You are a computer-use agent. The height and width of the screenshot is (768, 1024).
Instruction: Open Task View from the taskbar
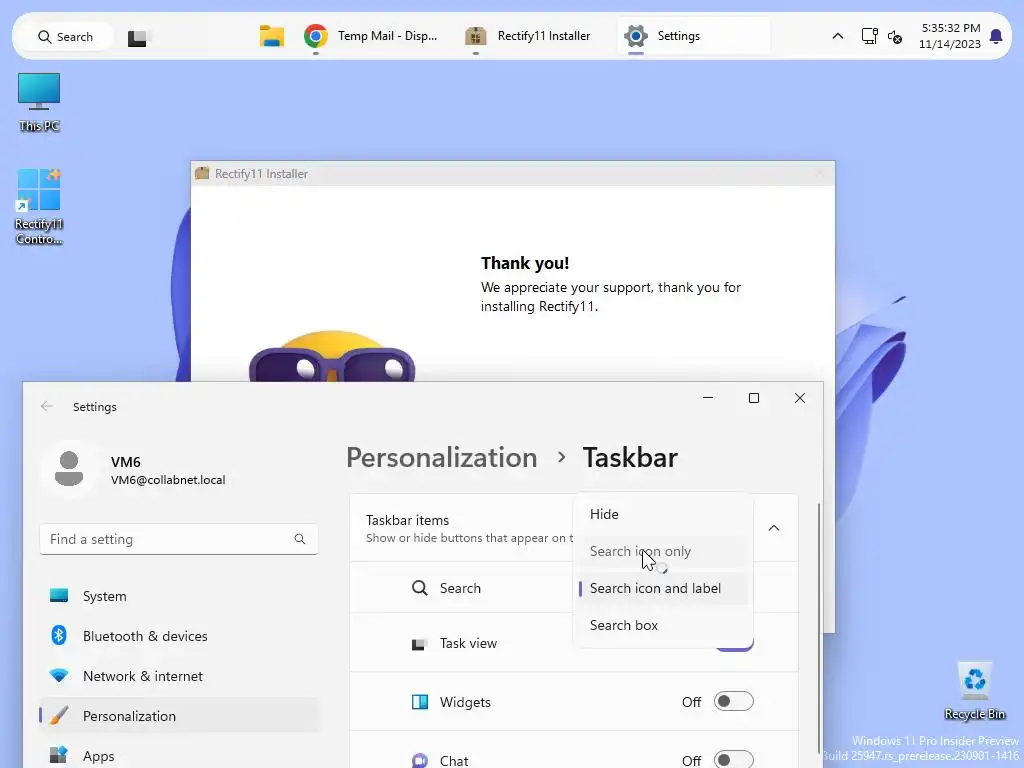point(138,37)
